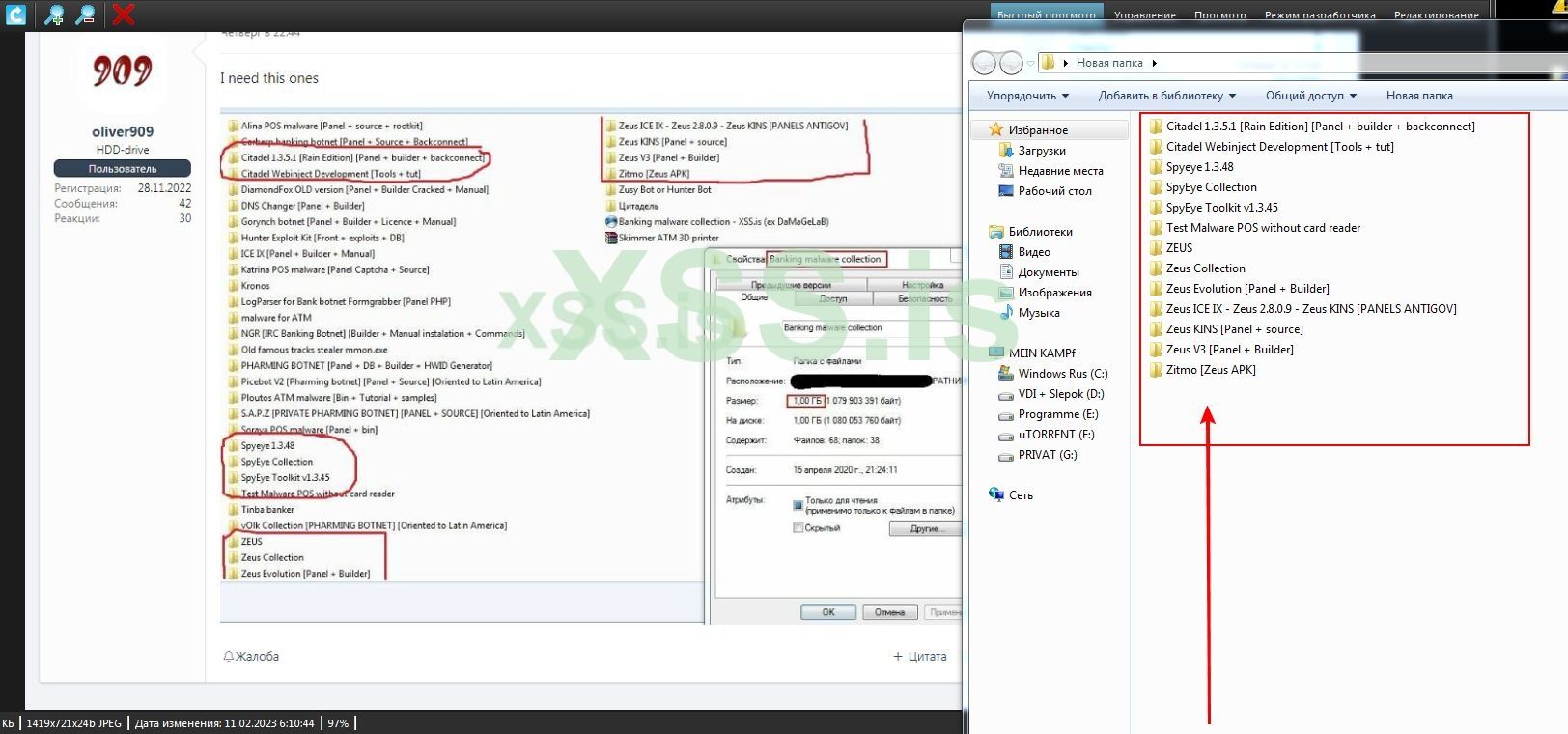Click the folder icon in the address bar
This screenshot has width=1568, height=734.
(1048, 63)
